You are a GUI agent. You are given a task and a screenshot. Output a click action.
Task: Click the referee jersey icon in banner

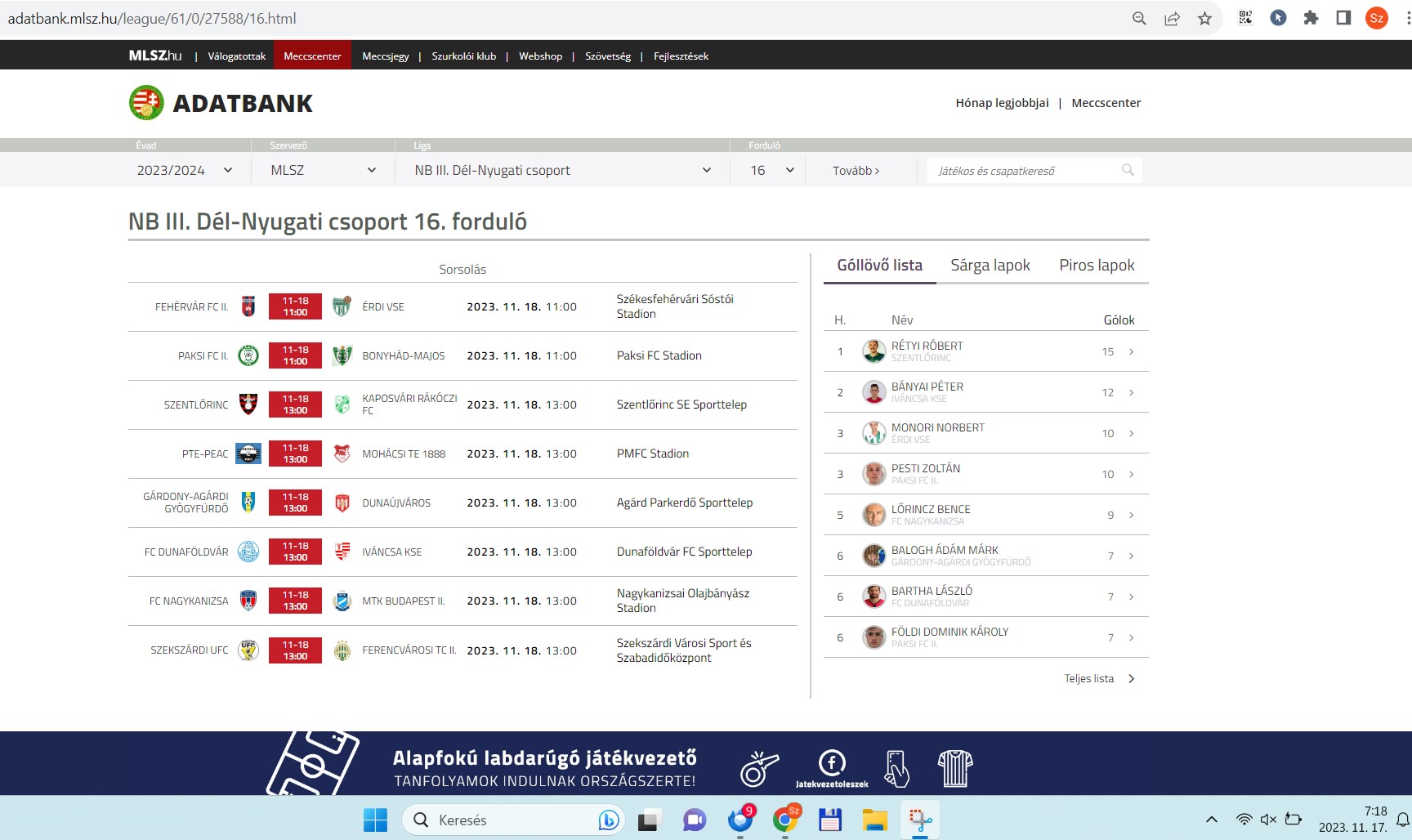(x=954, y=768)
